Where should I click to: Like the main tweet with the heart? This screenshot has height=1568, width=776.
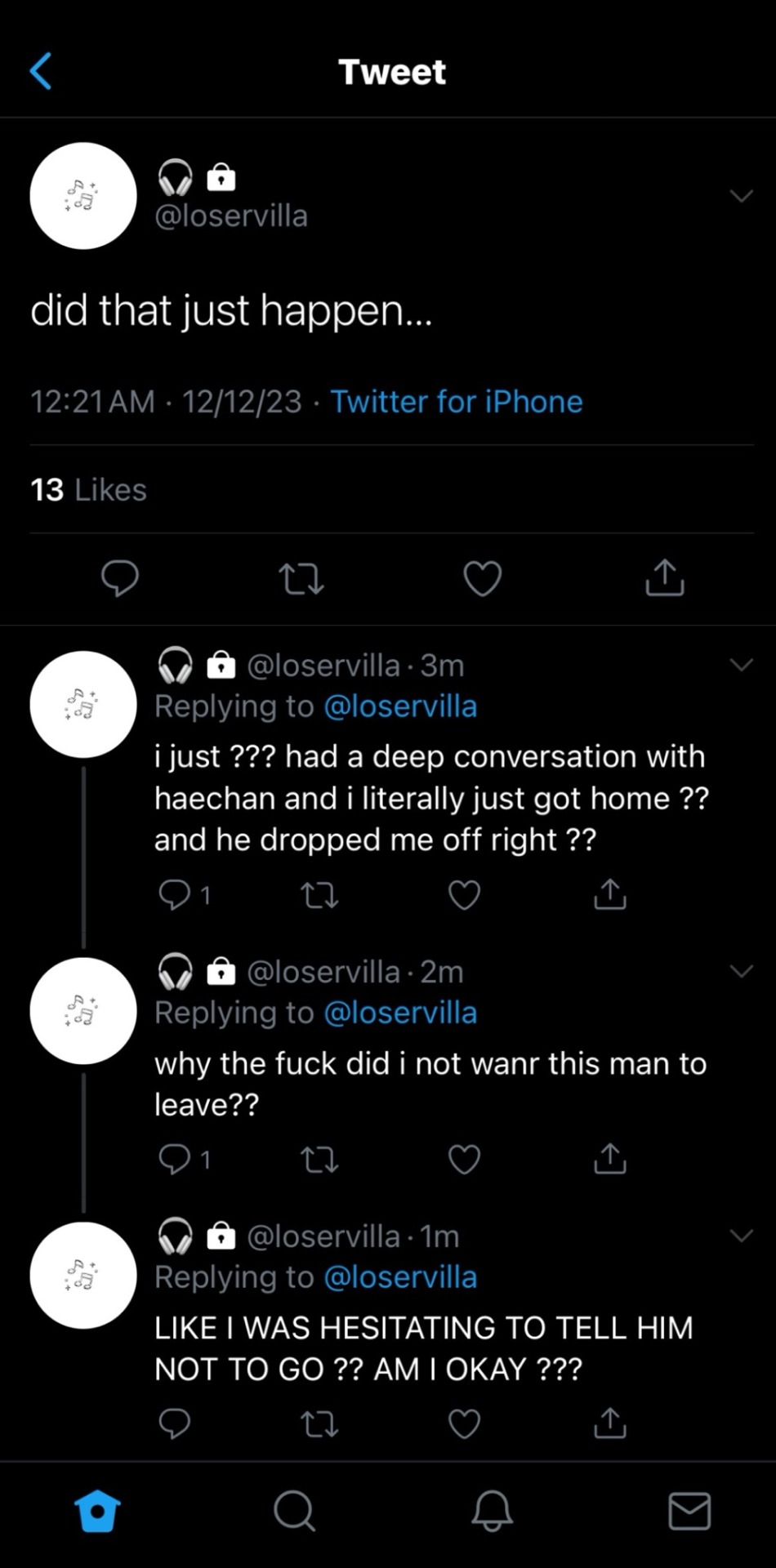tap(483, 578)
